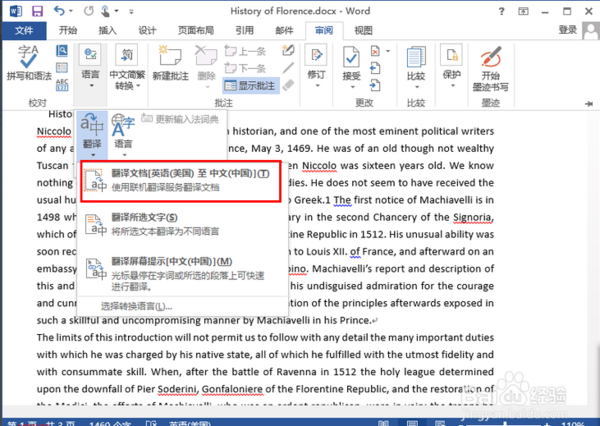Click the underlined word 'Gonfaloniere'
This screenshot has width=600, height=426.
(232, 389)
